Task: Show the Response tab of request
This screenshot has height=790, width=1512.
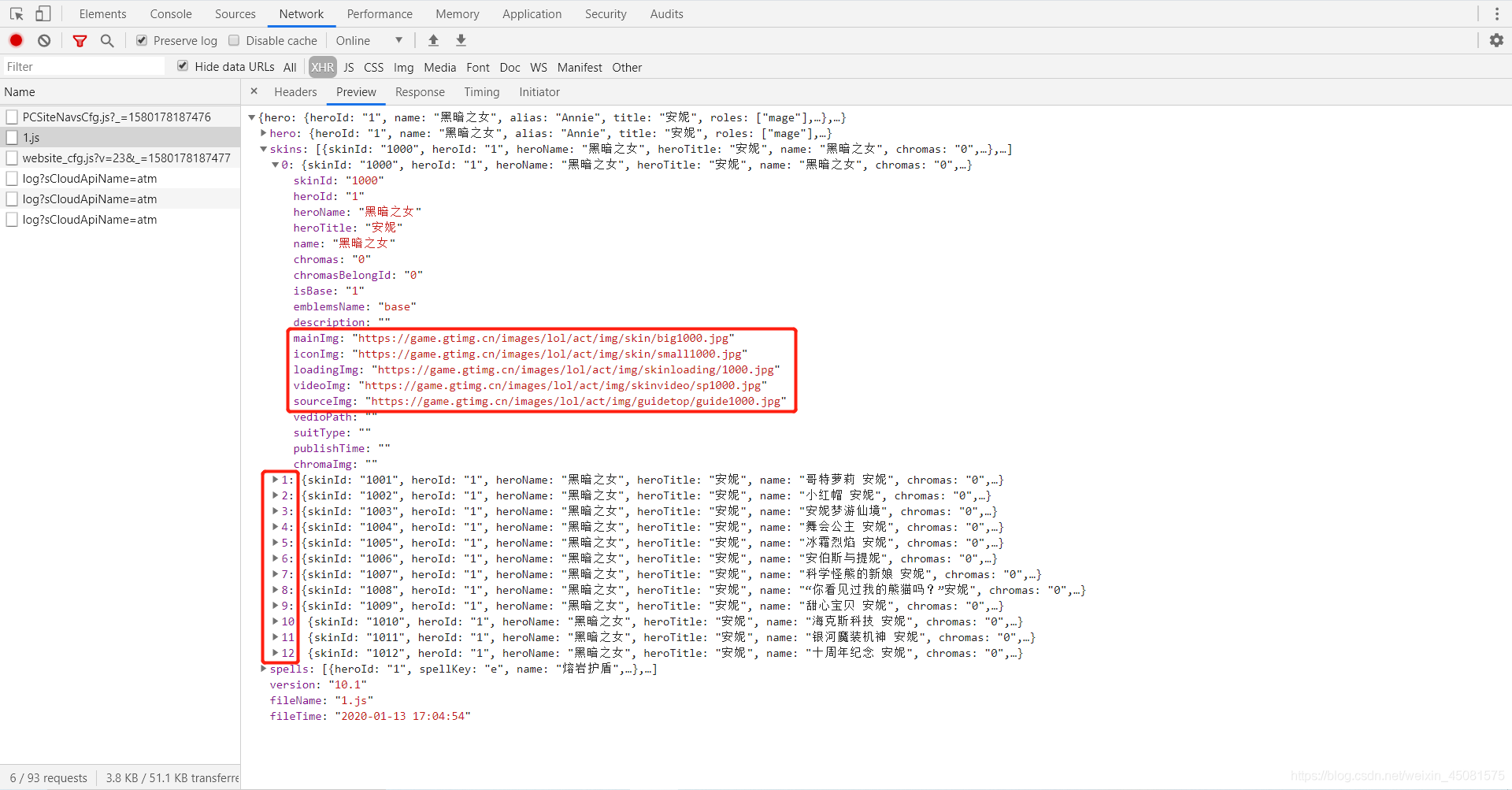Action: 420,92
